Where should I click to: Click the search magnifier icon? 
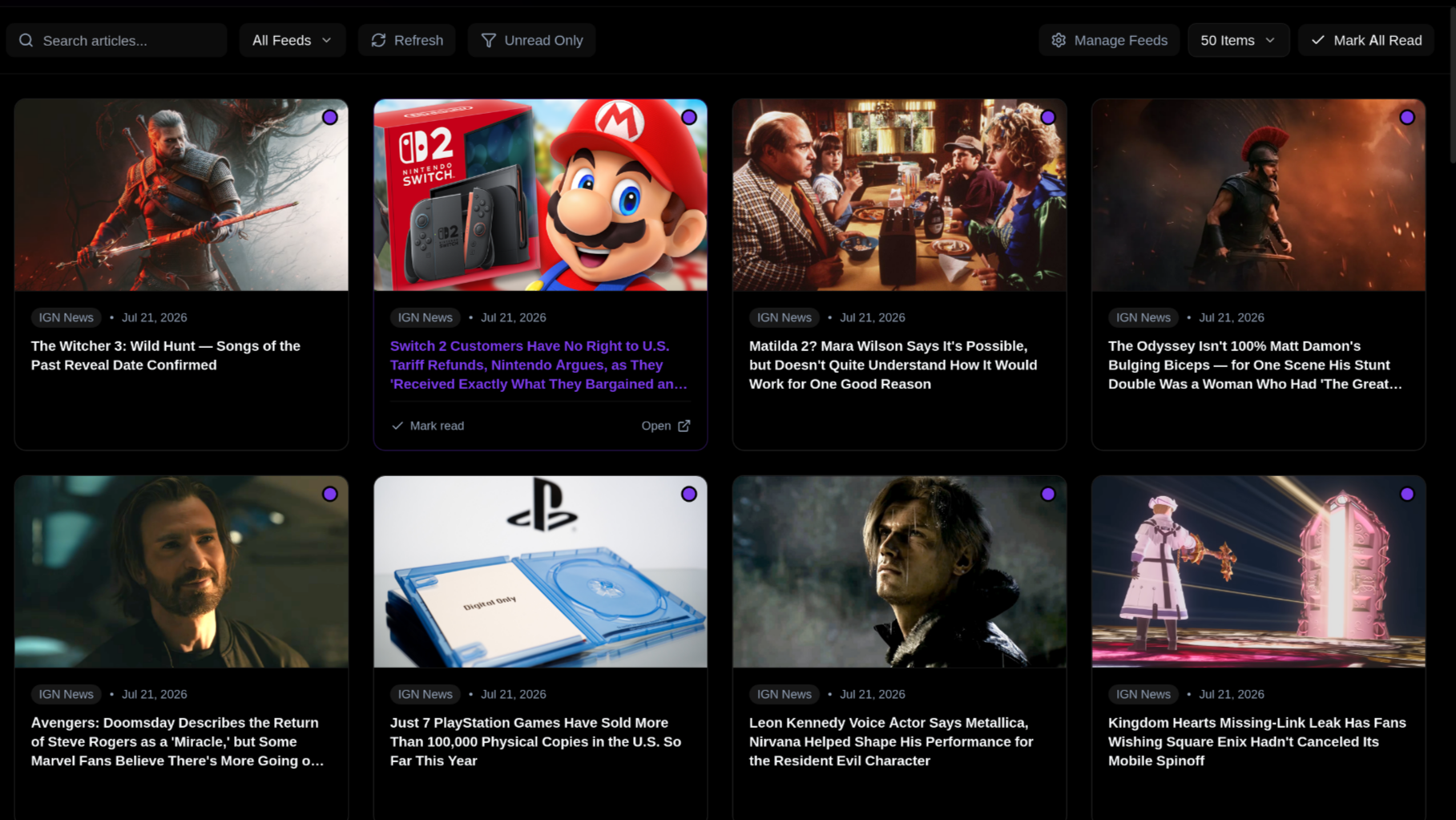point(26,40)
